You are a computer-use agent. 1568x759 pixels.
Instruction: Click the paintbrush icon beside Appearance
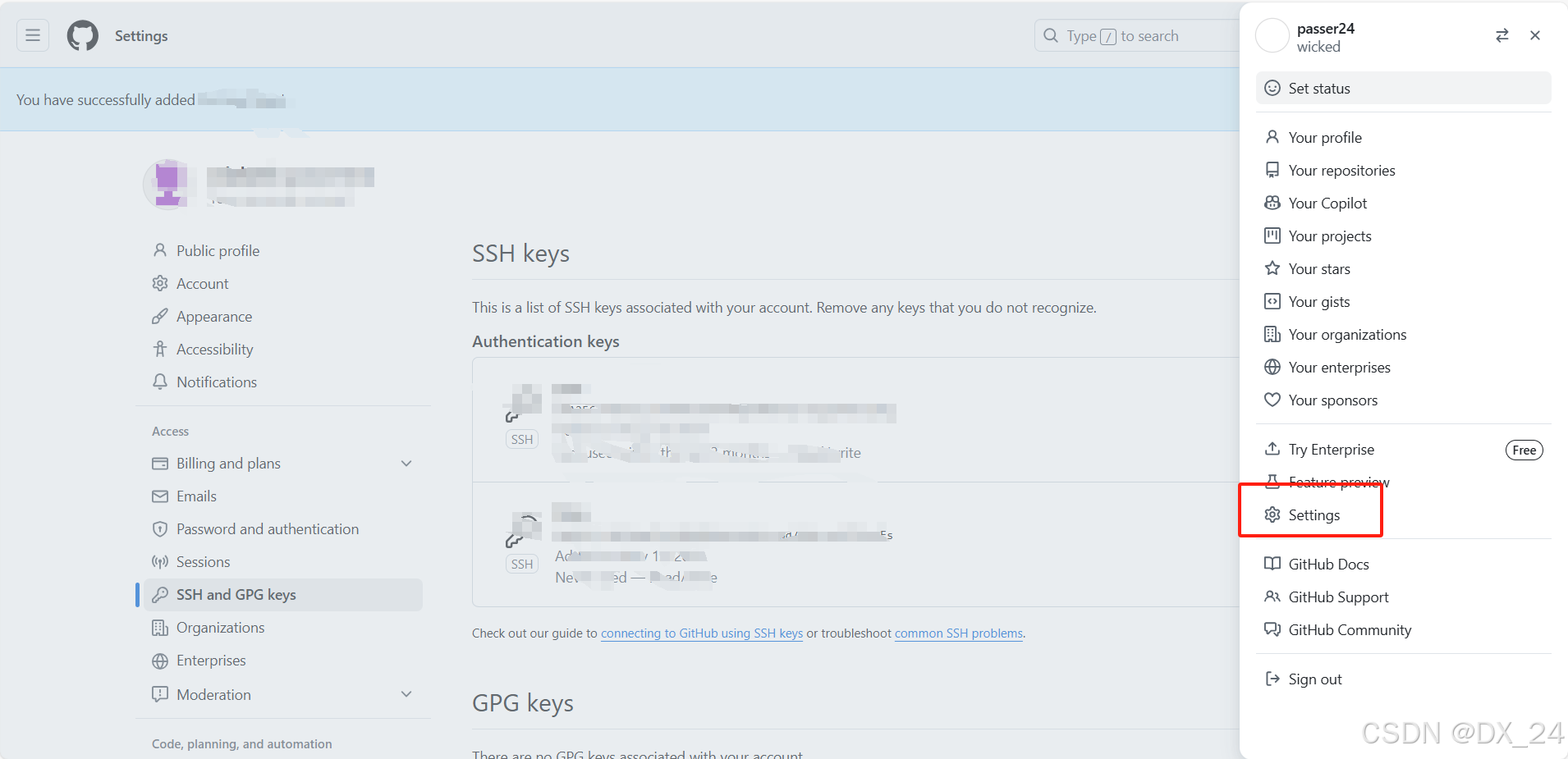pyautogui.click(x=160, y=316)
